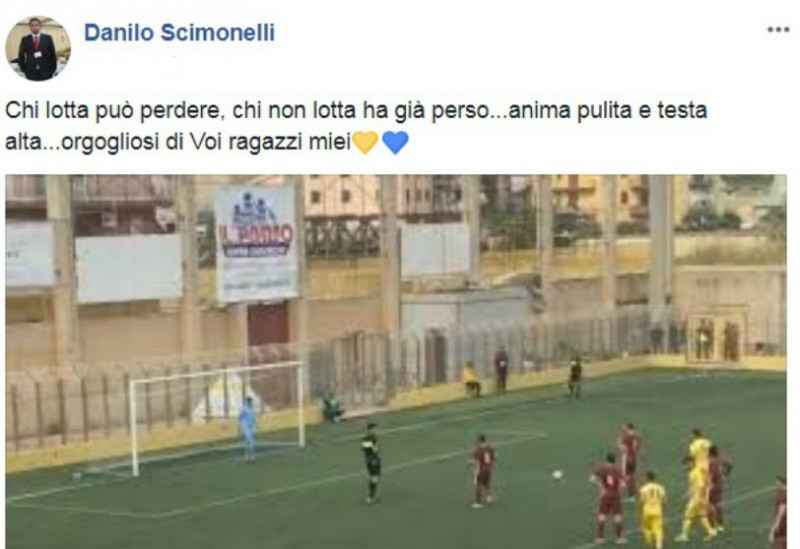The image size is (800, 549).
Task: Click the Danilo Scimonelli name link
Action: 180,33
